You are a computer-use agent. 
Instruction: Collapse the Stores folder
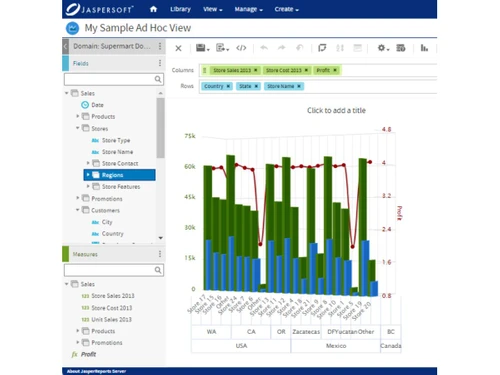tap(78, 128)
